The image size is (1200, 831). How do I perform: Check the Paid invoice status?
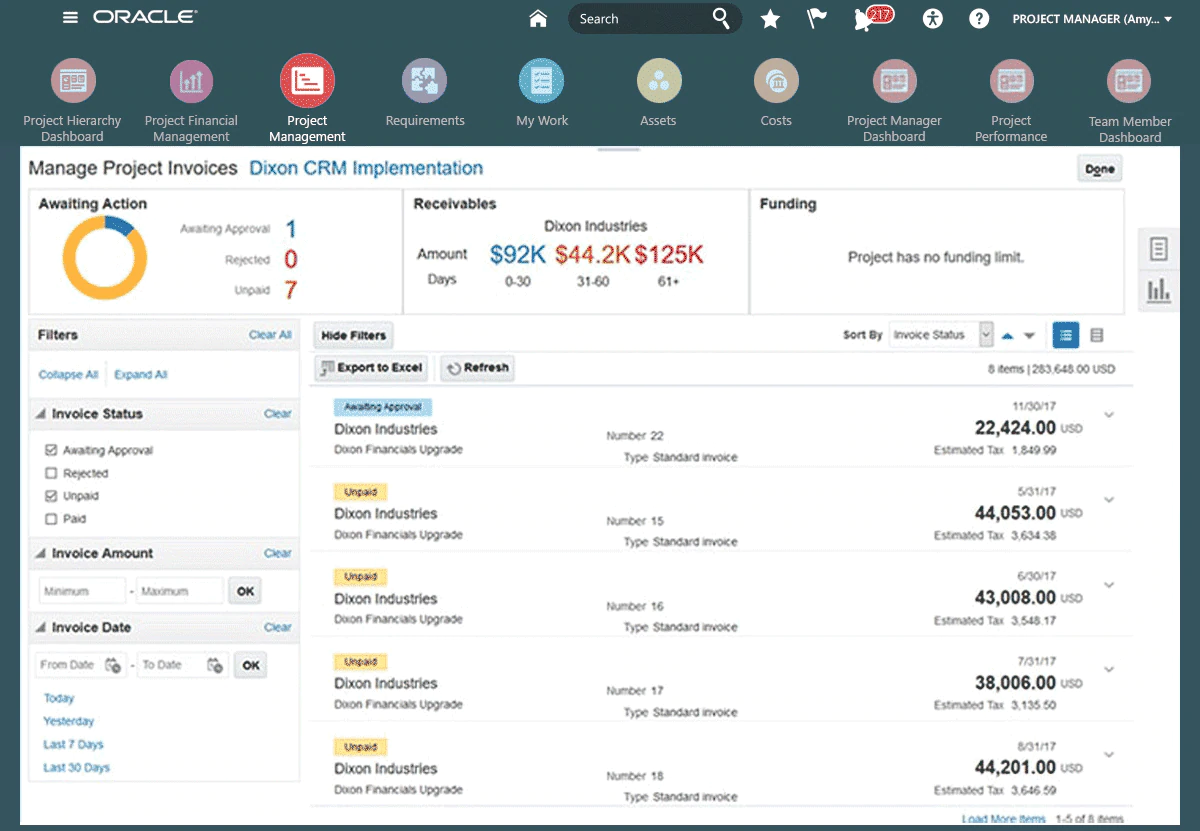tap(51, 519)
